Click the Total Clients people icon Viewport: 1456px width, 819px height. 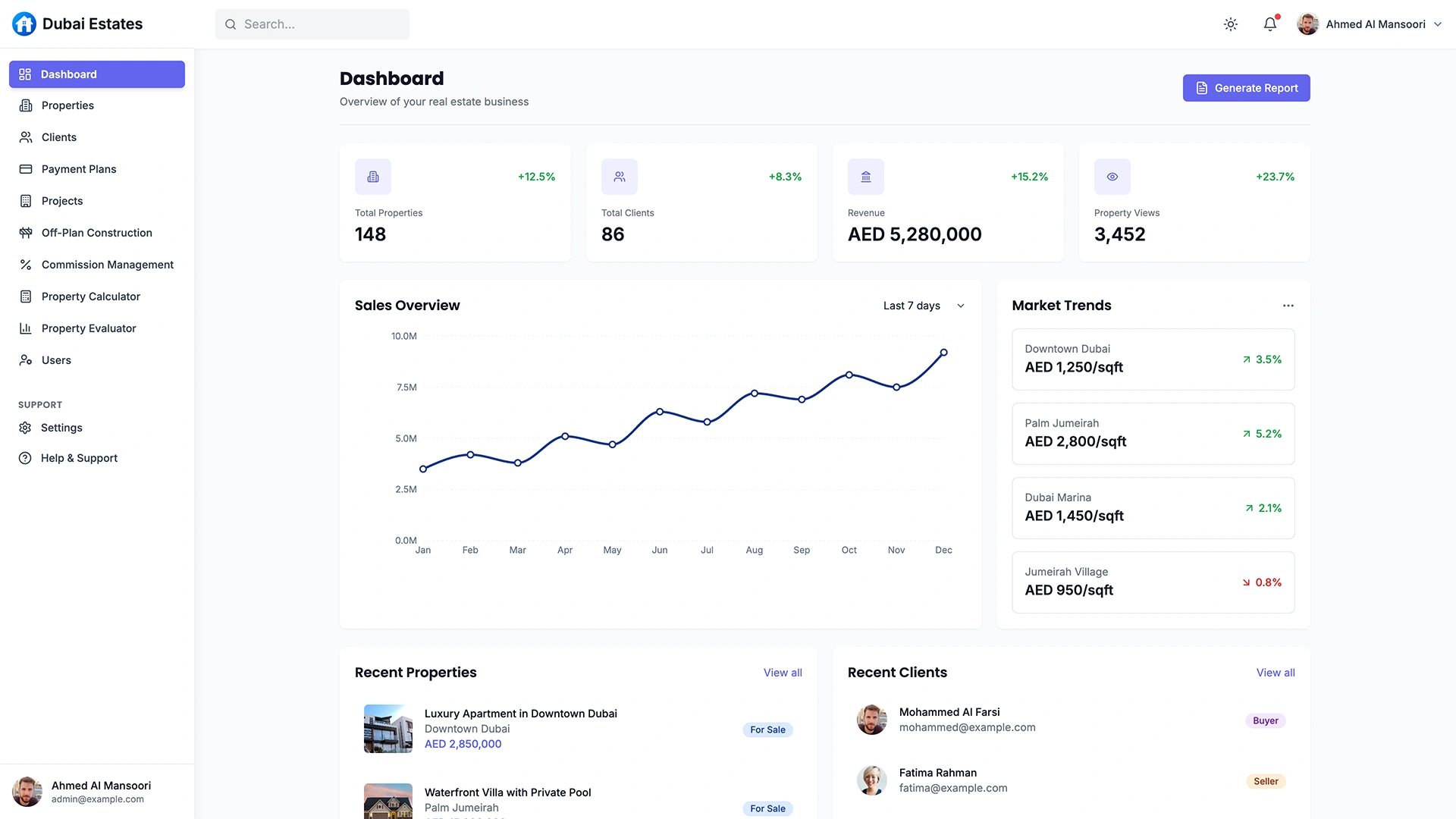[620, 177]
